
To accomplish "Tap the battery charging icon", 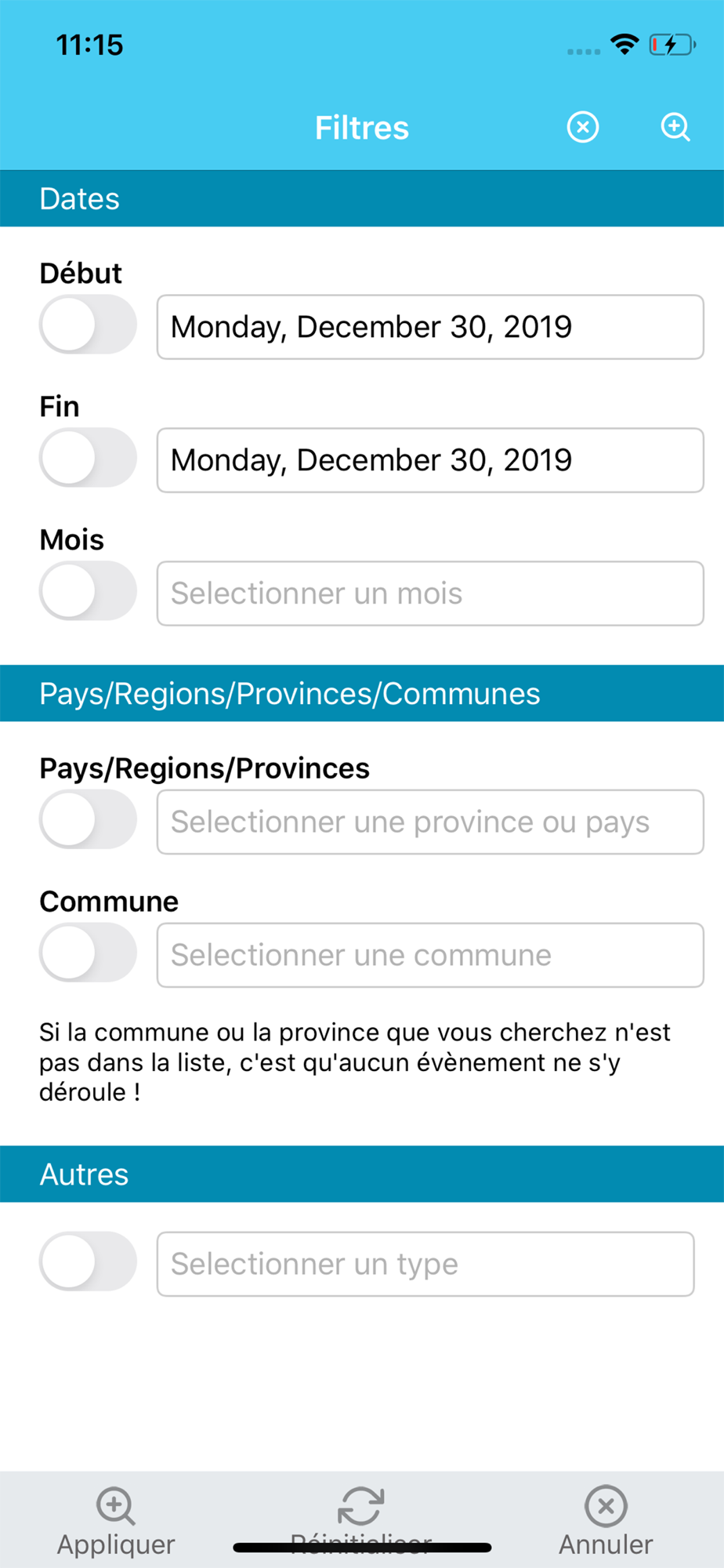I will pos(672,45).
